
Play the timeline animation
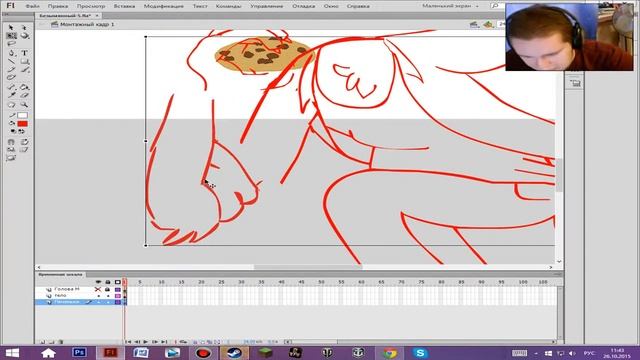coord(146,342)
